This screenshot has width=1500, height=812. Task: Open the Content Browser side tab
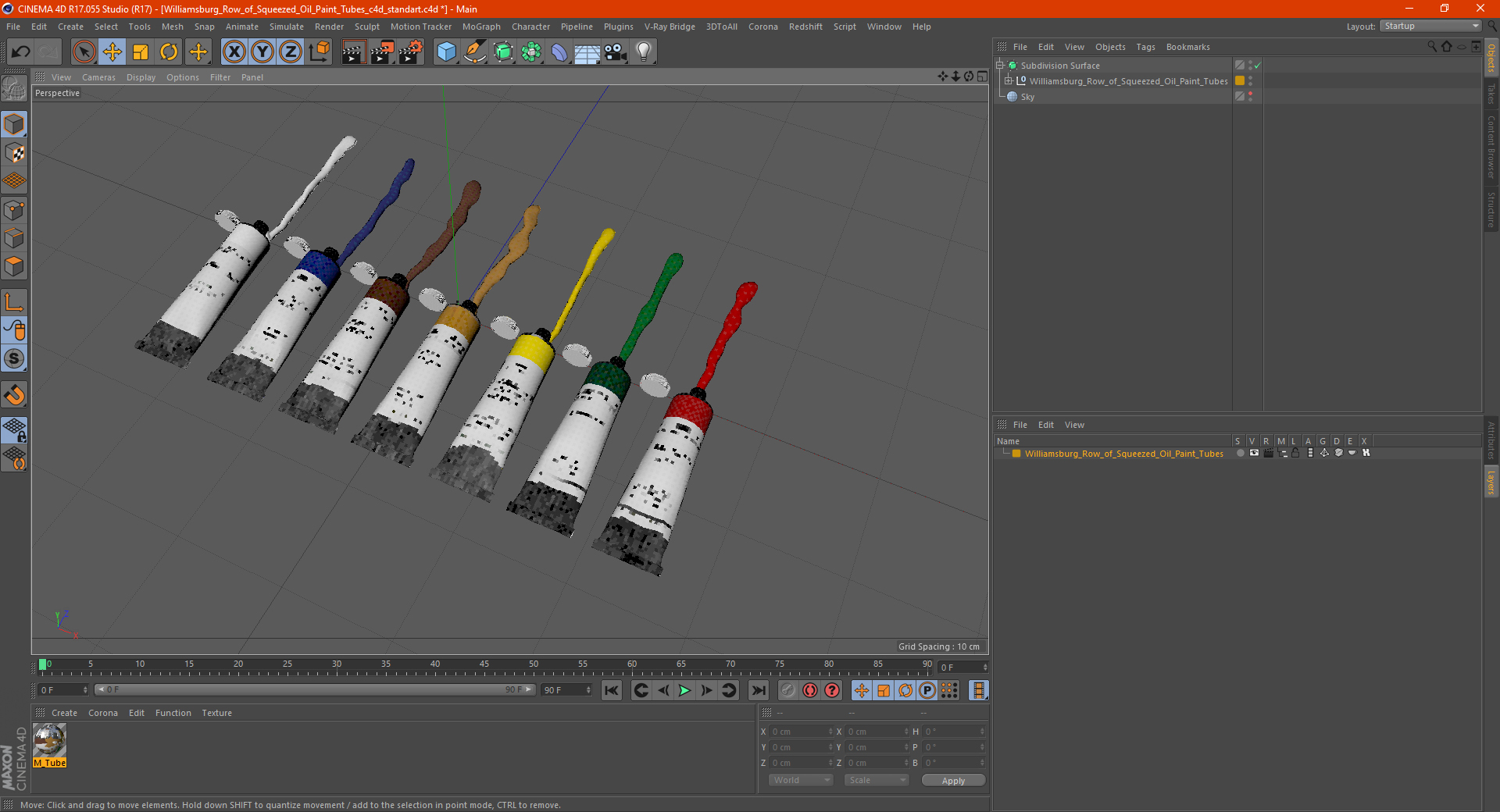click(1491, 147)
